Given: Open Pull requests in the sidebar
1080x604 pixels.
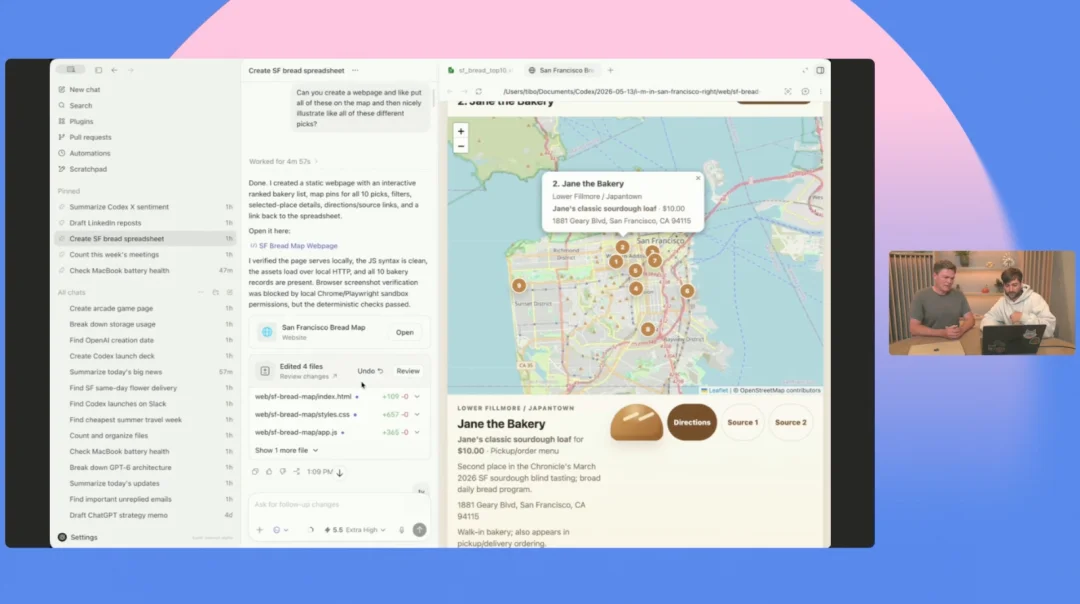Looking at the screenshot, I should (84, 137).
